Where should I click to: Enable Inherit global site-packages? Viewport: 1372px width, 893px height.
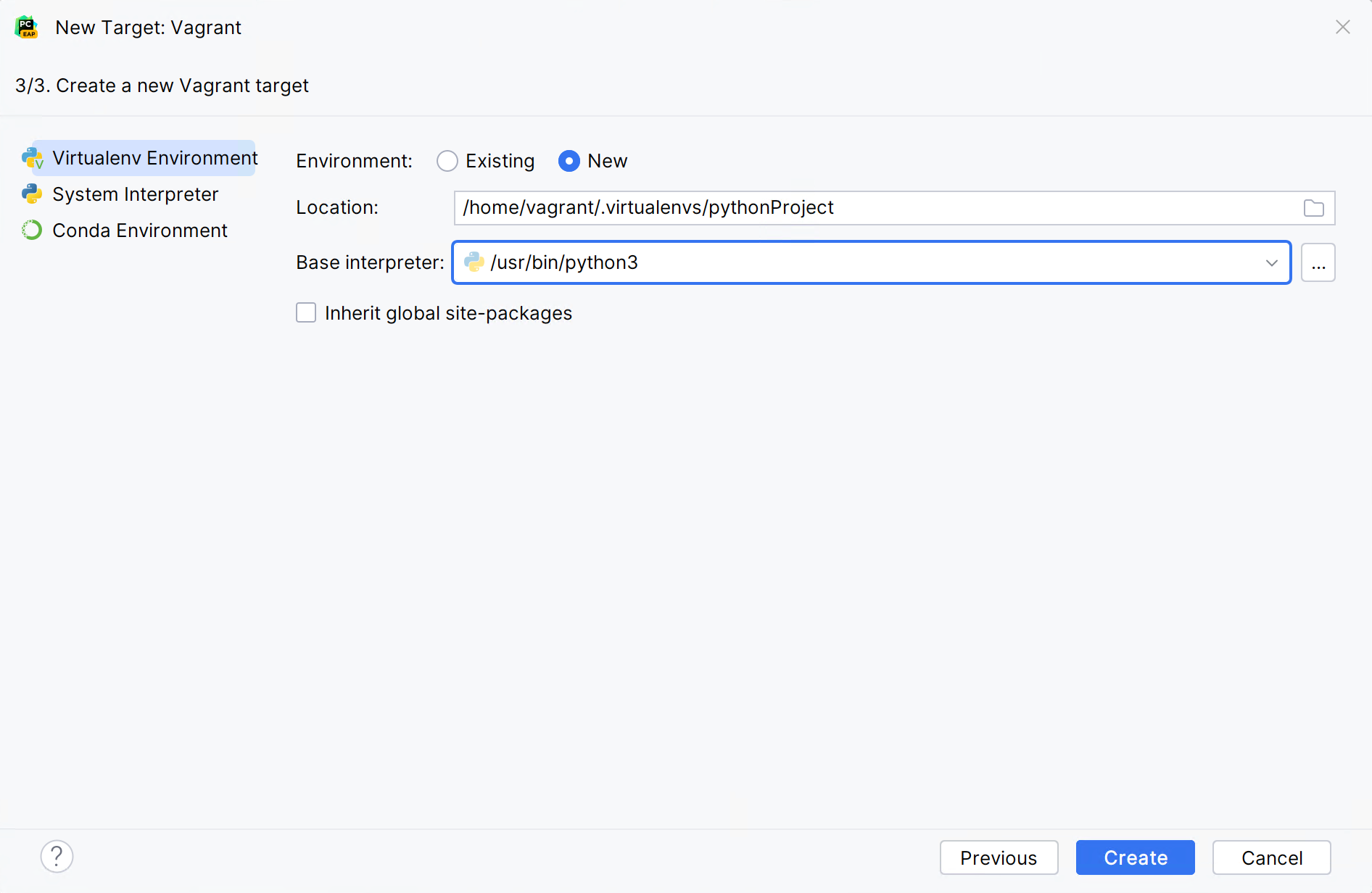coord(305,312)
